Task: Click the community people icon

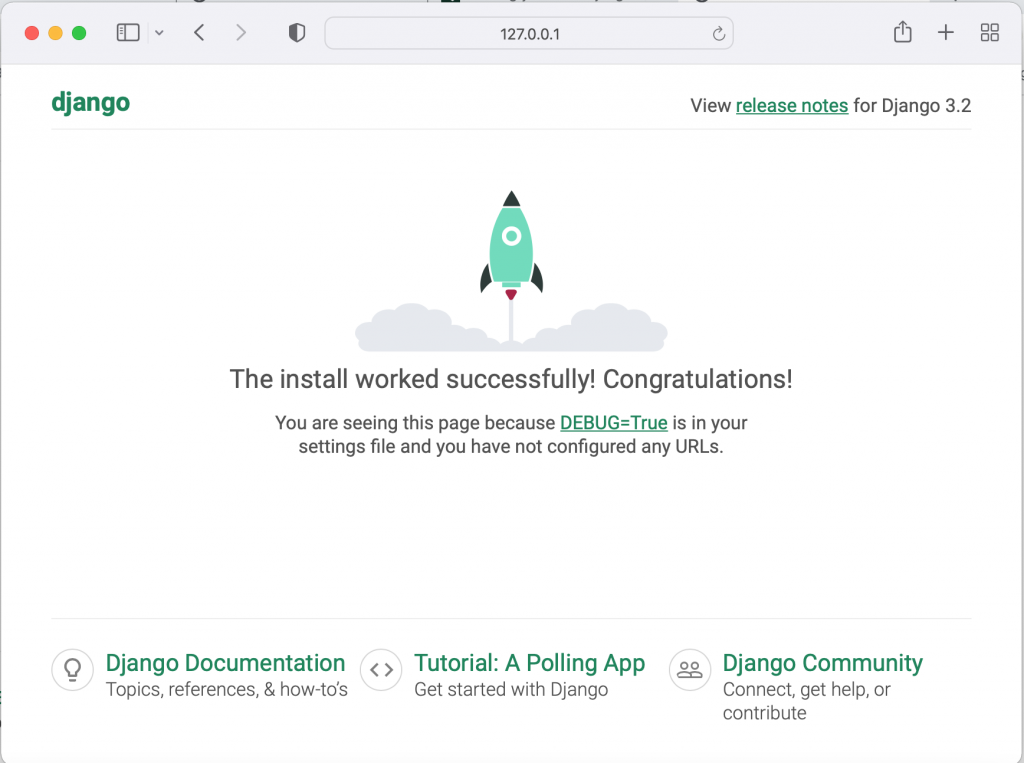Action: [x=690, y=670]
